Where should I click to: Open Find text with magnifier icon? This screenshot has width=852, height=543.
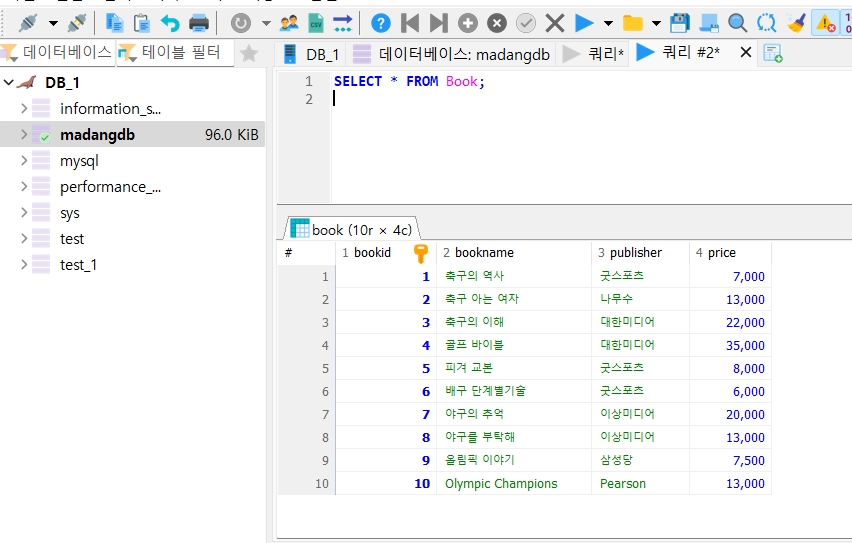737,23
